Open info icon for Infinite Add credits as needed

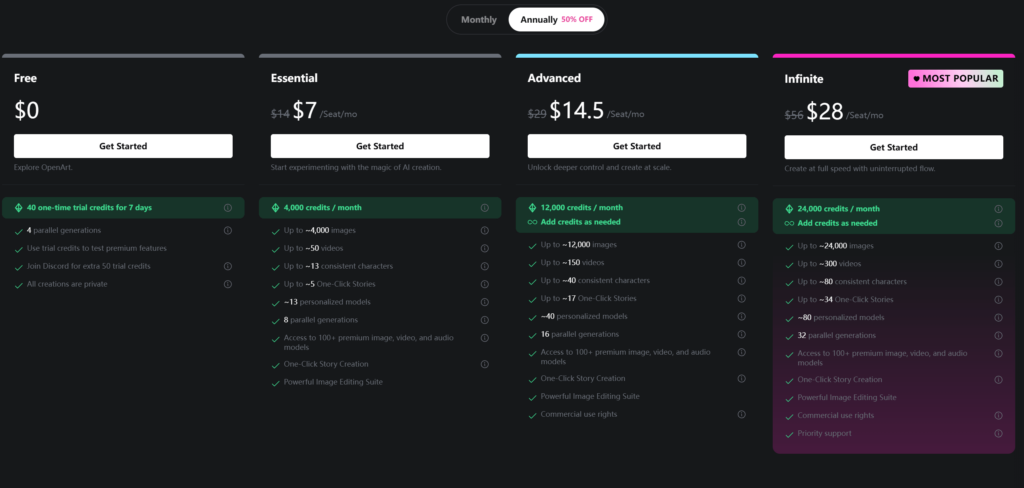(999, 223)
